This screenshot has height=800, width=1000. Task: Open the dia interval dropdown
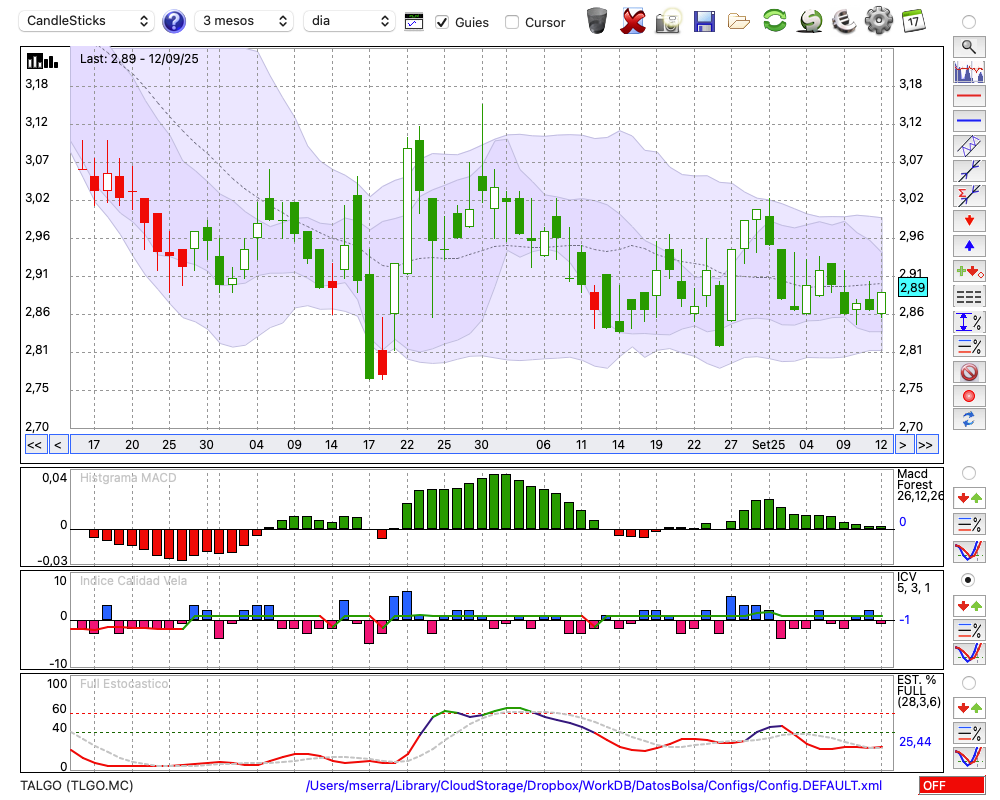click(x=349, y=21)
